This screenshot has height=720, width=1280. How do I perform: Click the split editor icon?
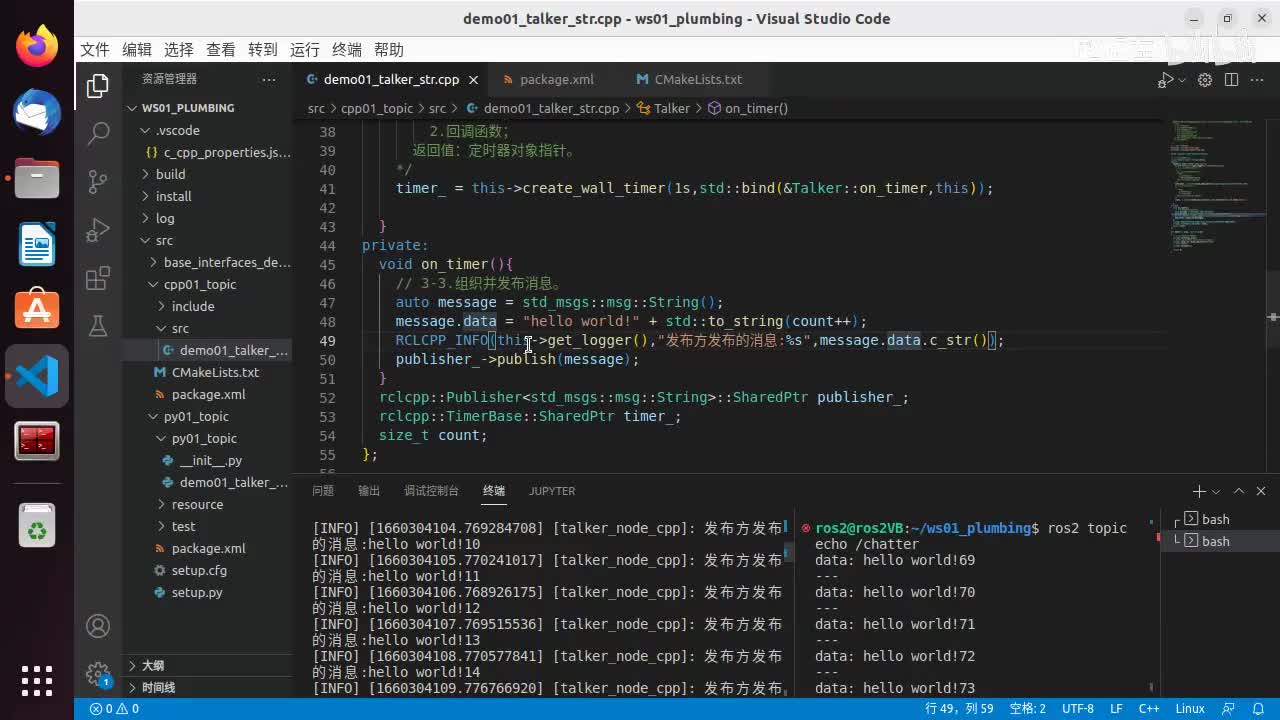click(1231, 80)
